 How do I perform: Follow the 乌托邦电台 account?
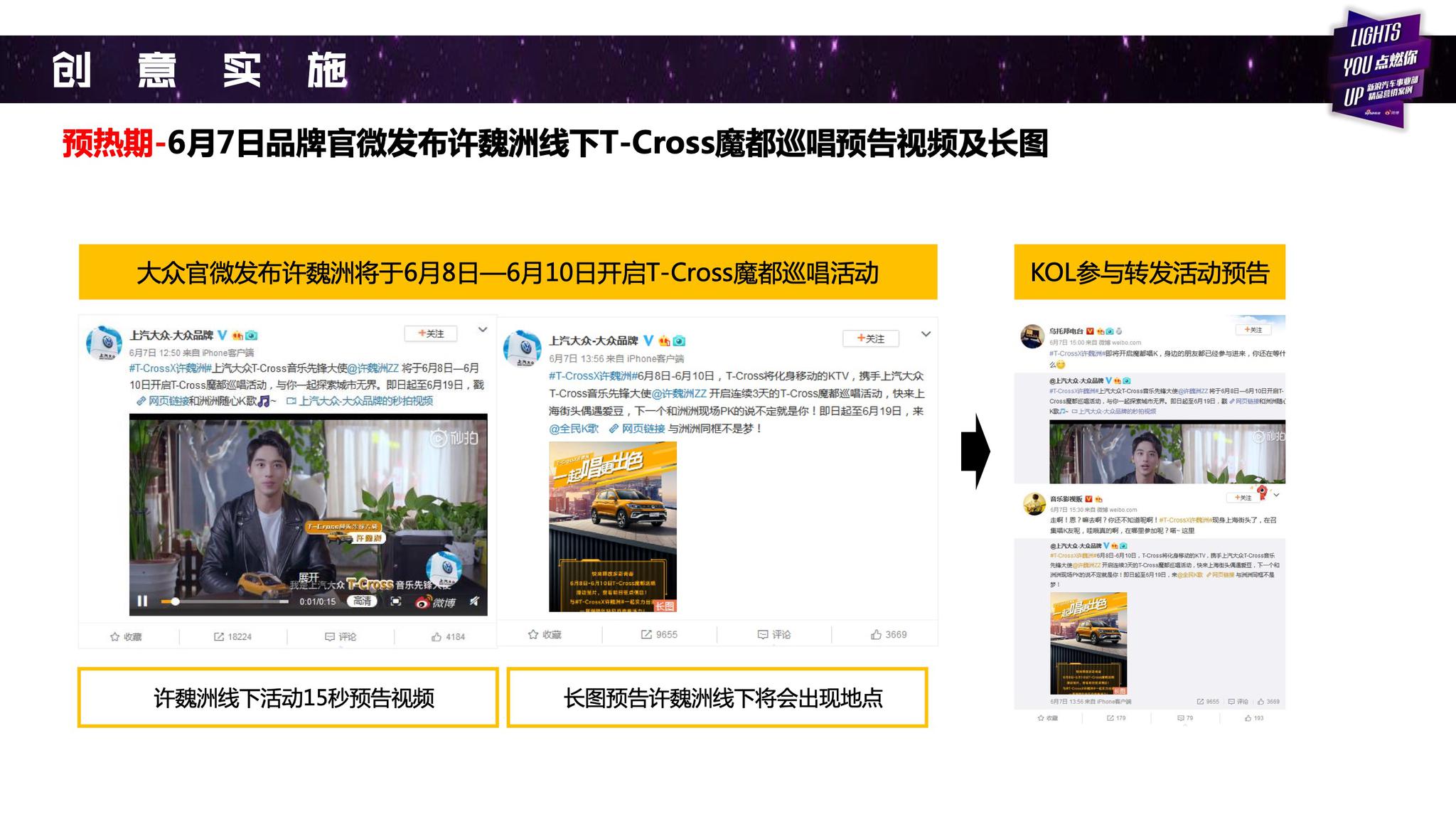[x=1253, y=330]
